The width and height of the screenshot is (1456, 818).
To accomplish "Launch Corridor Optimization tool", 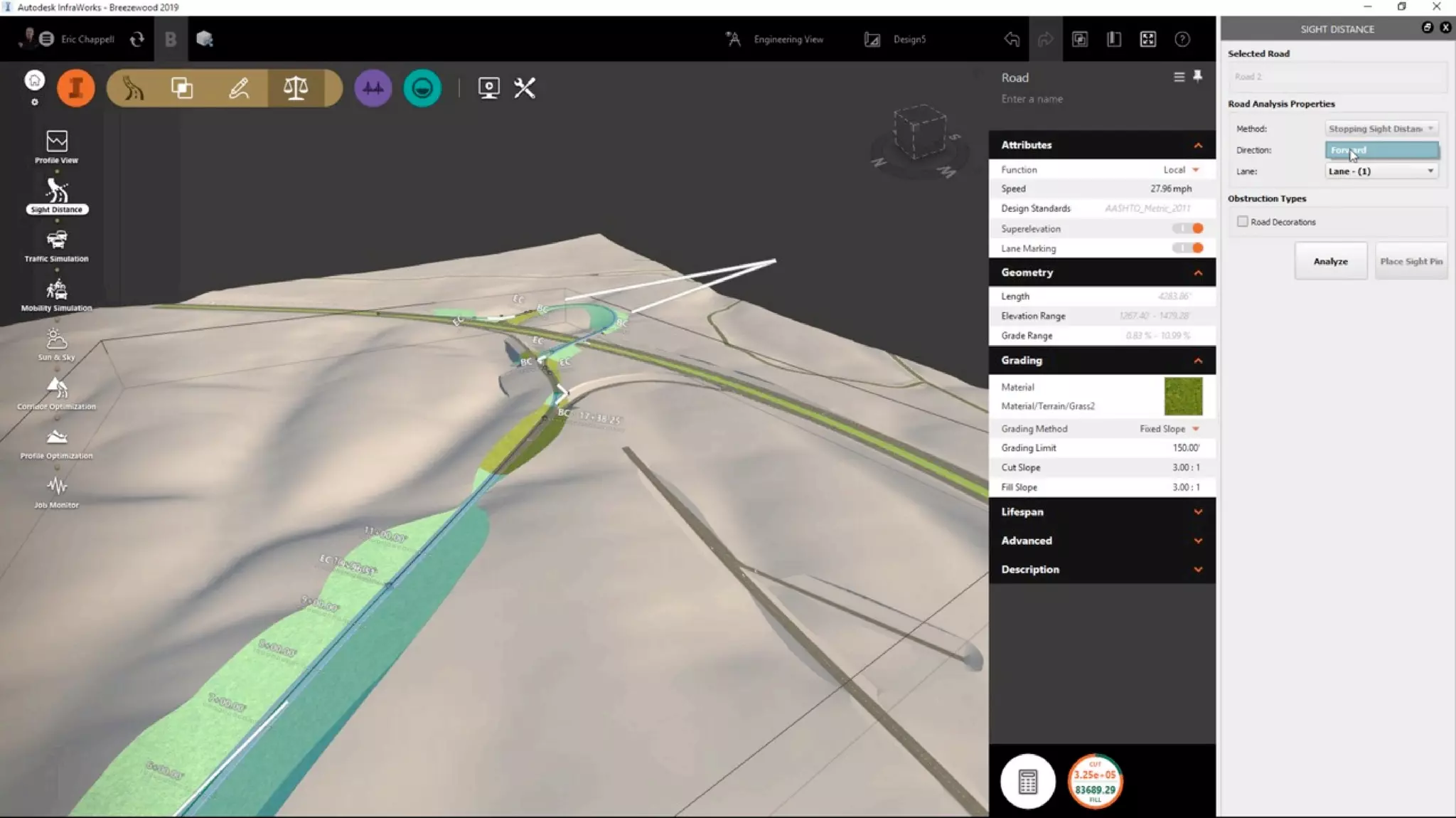I will [x=57, y=393].
